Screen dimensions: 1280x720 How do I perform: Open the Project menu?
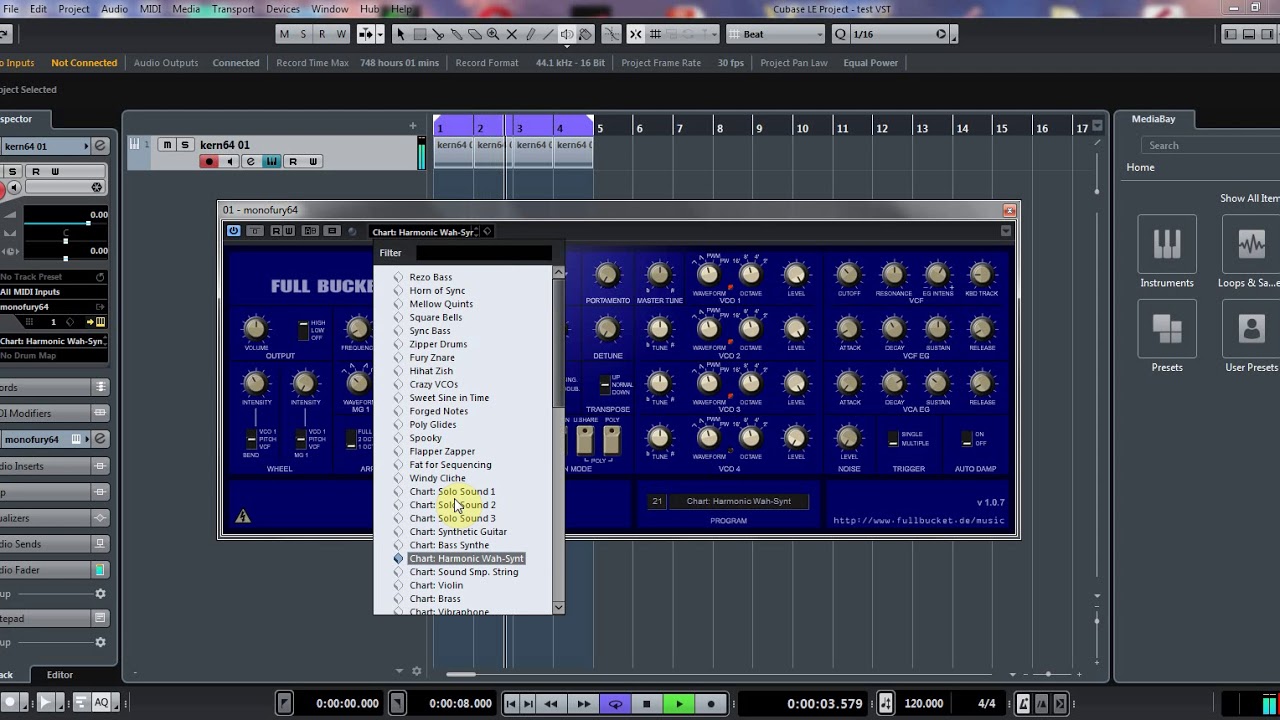tap(73, 9)
